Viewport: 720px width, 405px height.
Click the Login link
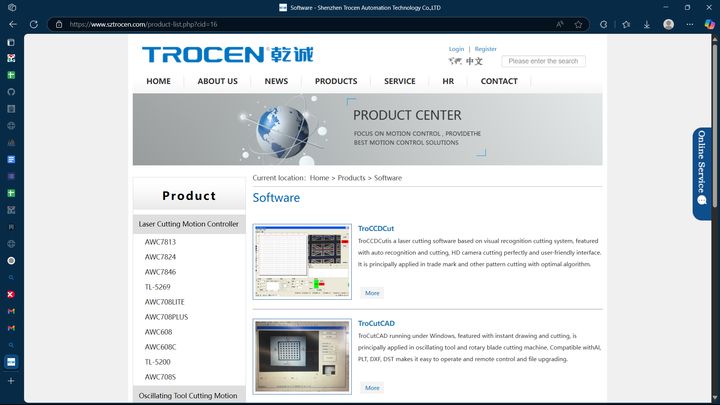point(456,49)
